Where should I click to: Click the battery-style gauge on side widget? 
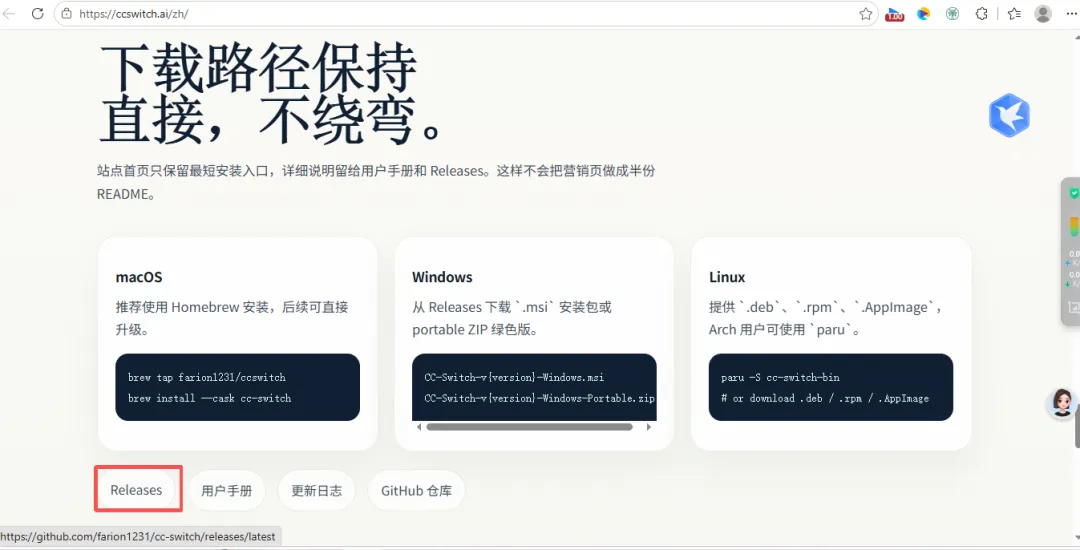pyautogui.click(x=1074, y=227)
